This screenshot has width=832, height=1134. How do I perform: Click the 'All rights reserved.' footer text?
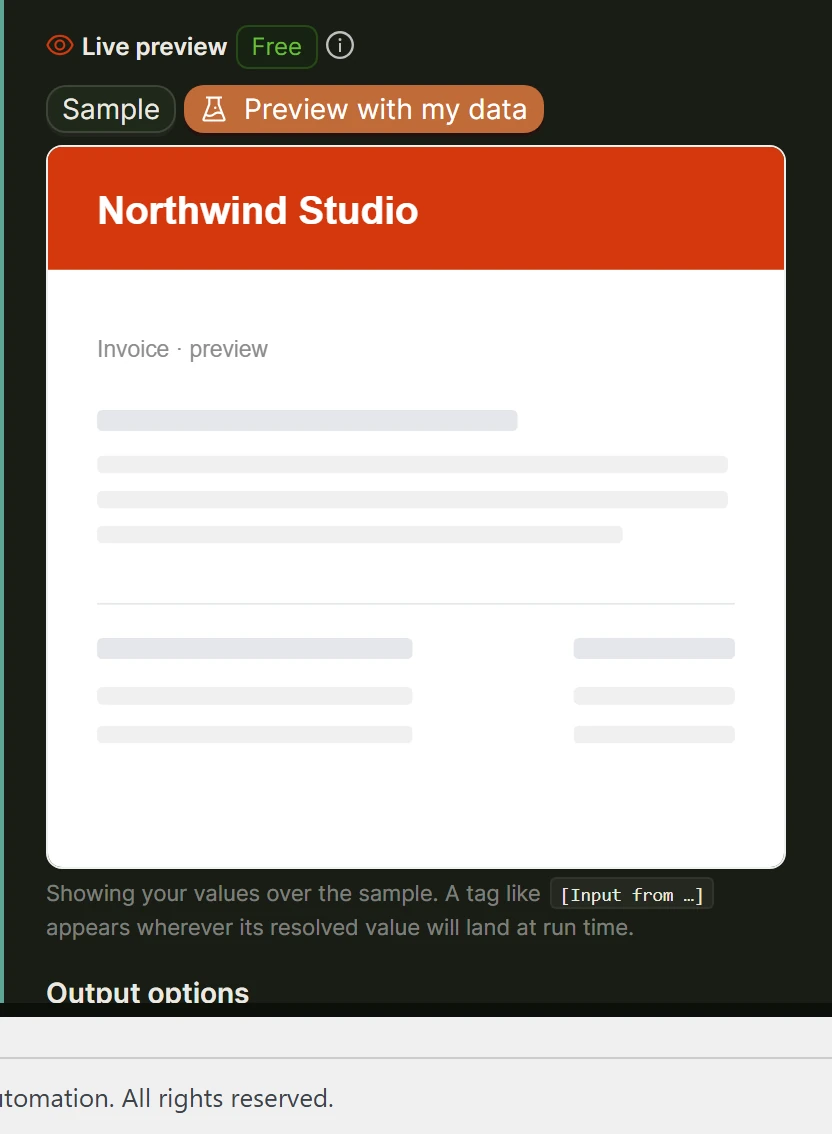point(227,1098)
